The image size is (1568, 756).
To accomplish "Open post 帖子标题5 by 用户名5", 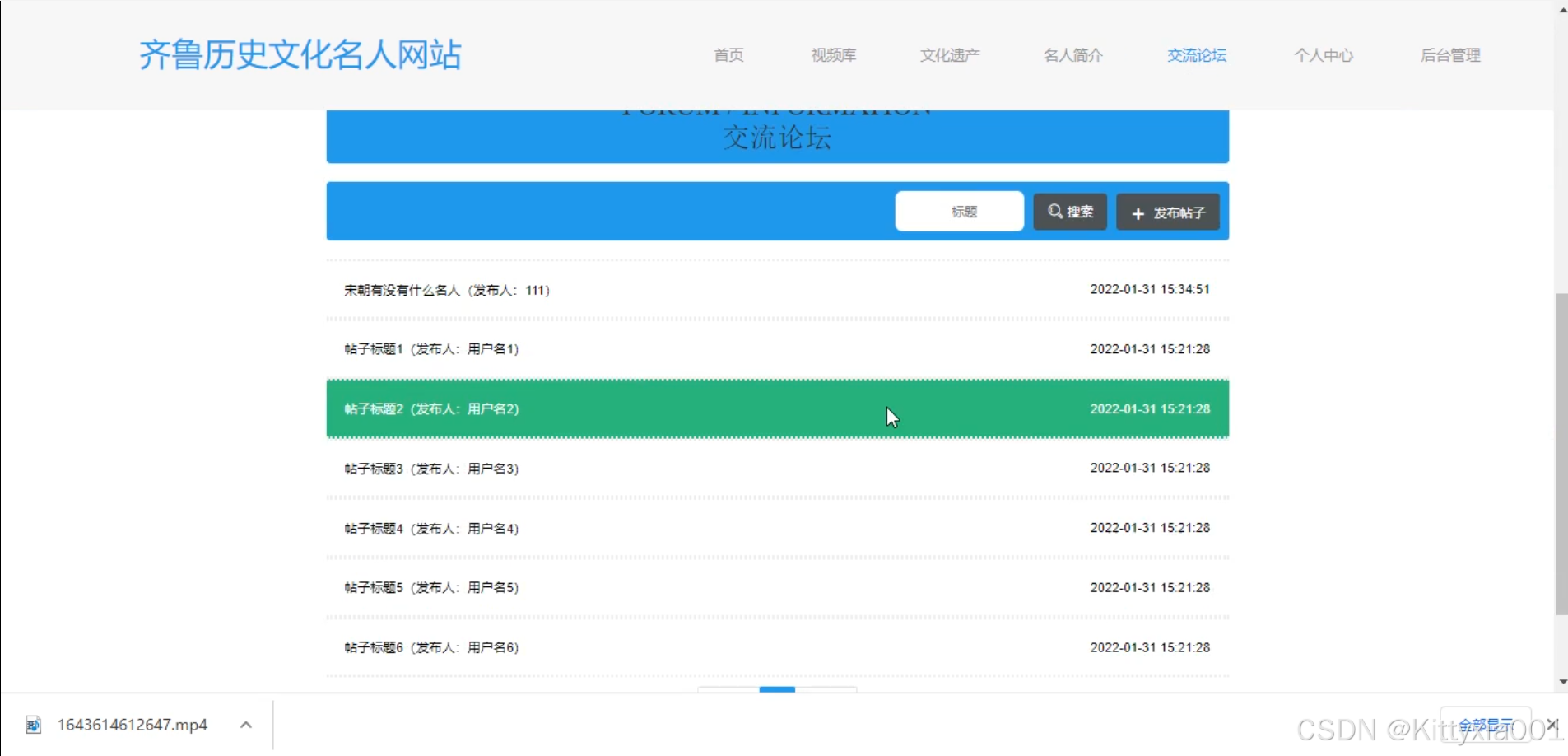I will click(778, 587).
